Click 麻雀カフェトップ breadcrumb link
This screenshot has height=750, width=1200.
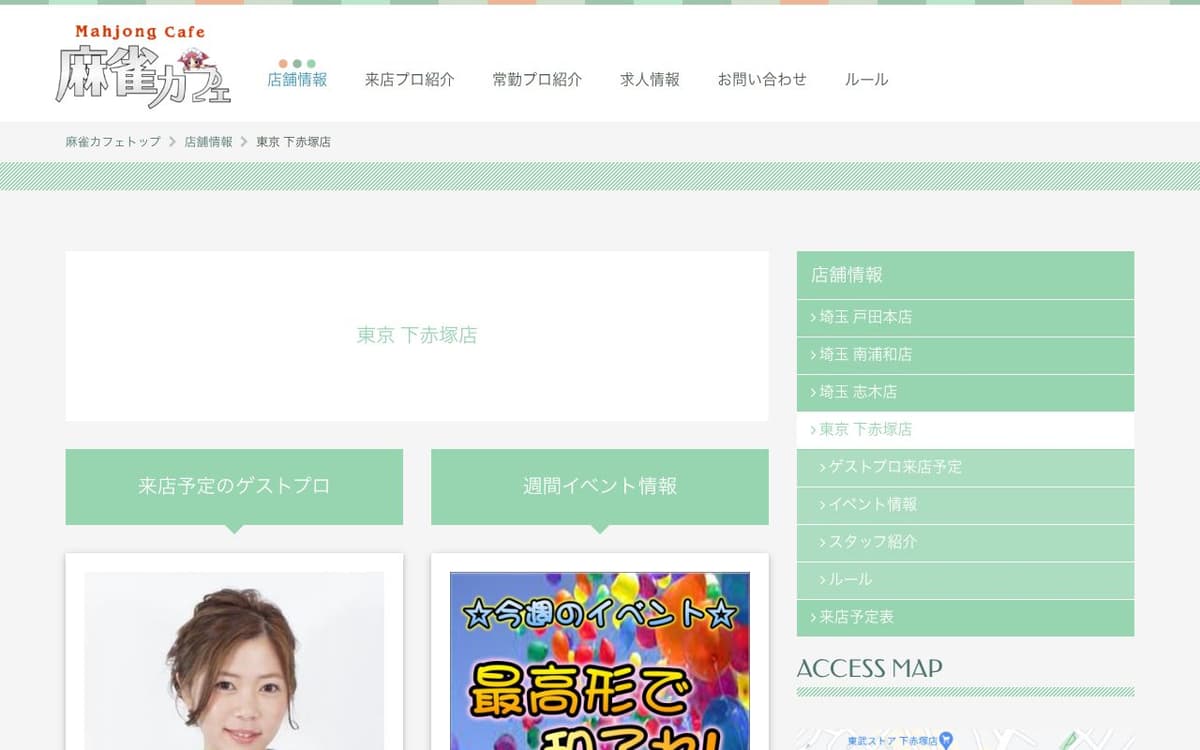[x=113, y=142]
